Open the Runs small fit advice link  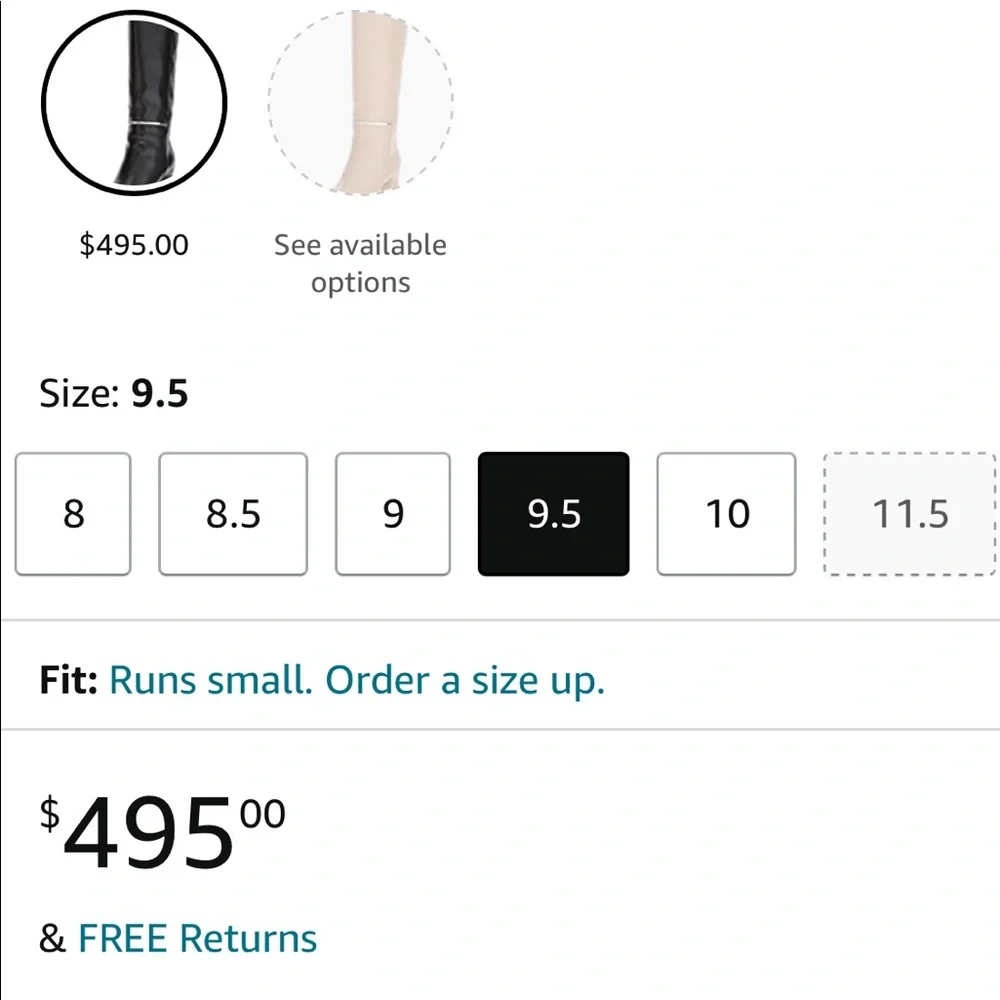pyautogui.click(x=215, y=680)
